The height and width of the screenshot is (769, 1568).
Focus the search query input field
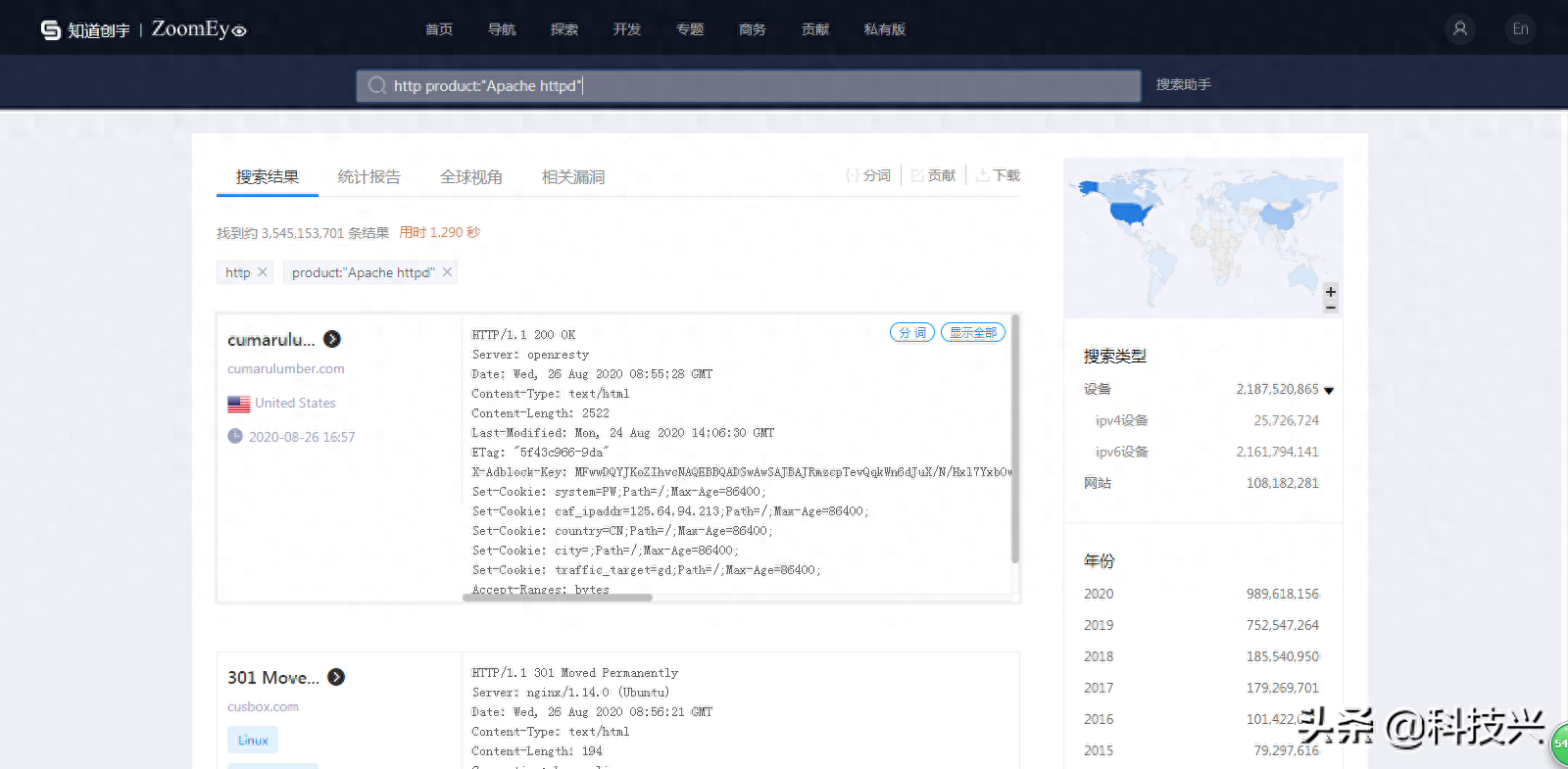tap(749, 85)
